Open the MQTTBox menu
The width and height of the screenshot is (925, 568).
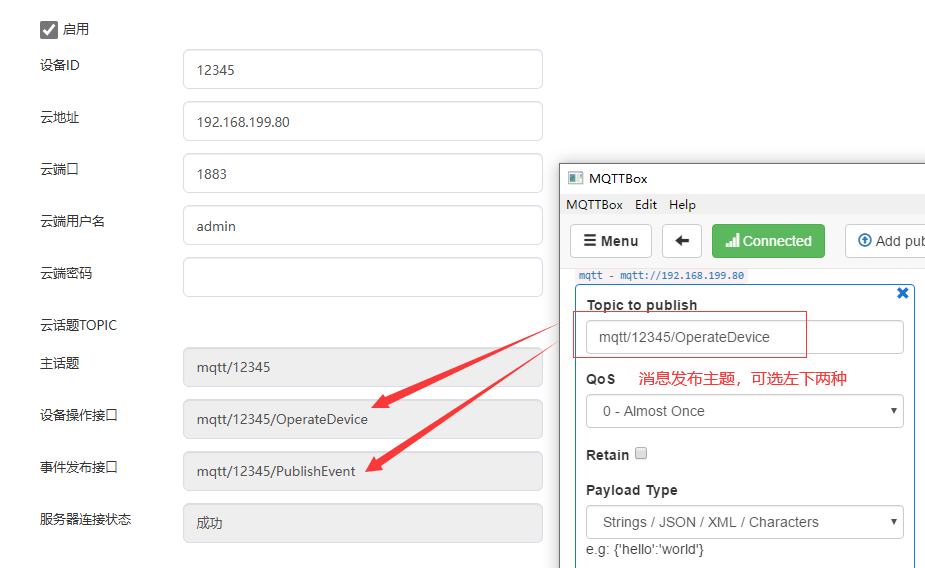[x=594, y=205]
